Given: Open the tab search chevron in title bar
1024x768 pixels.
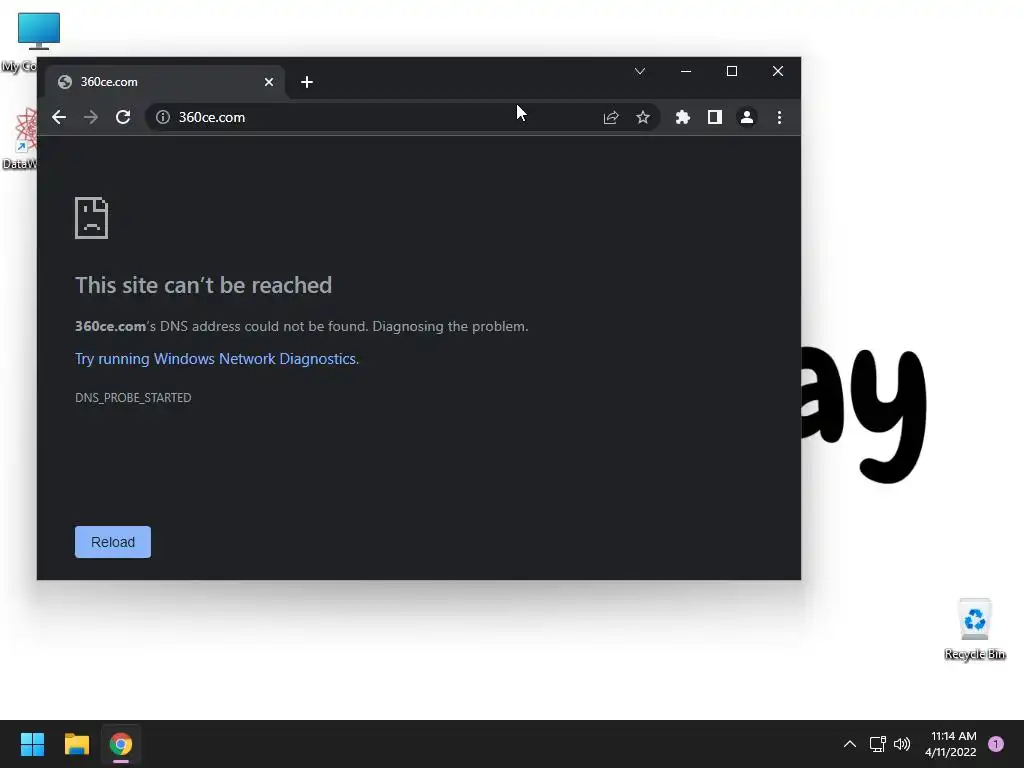Looking at the screenshot, I should (x=640, y=71).
